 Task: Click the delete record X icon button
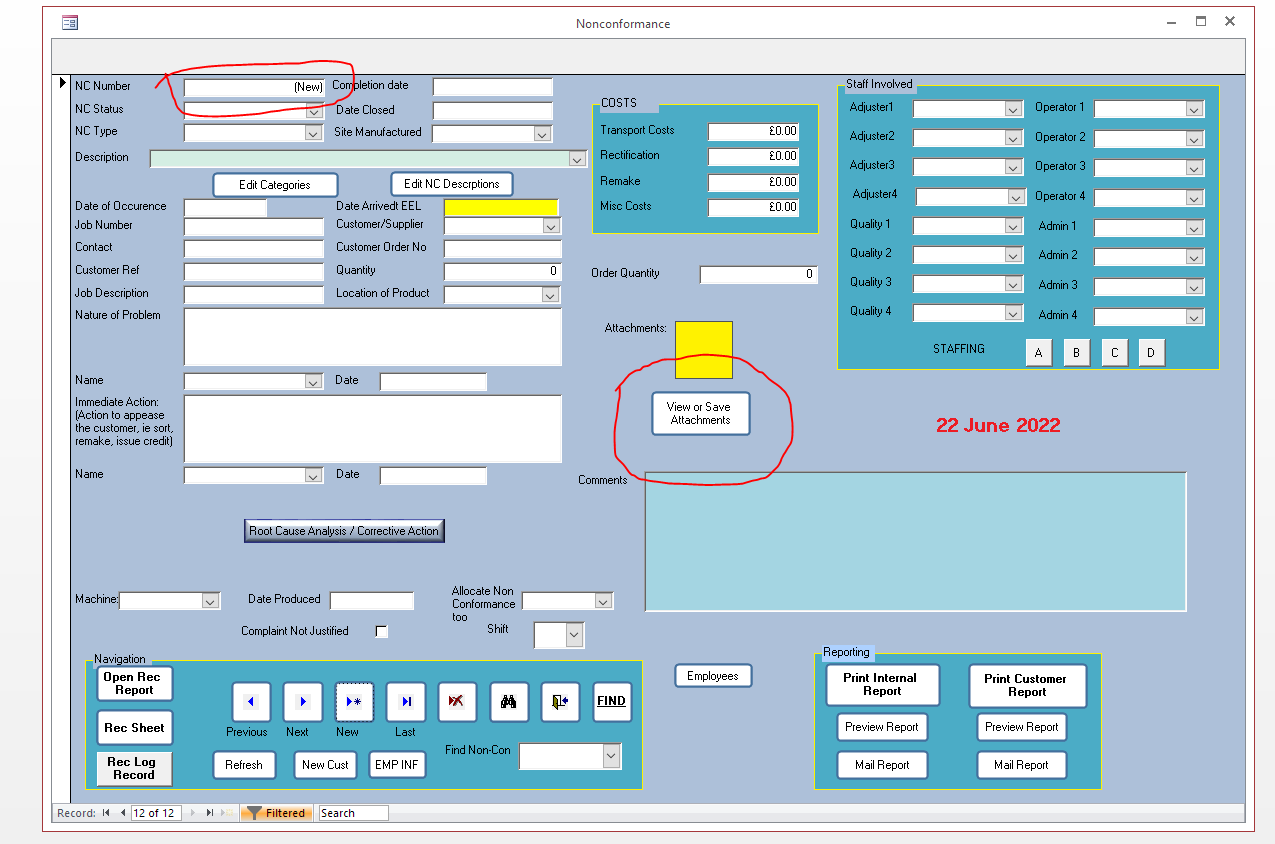[457, 702]
